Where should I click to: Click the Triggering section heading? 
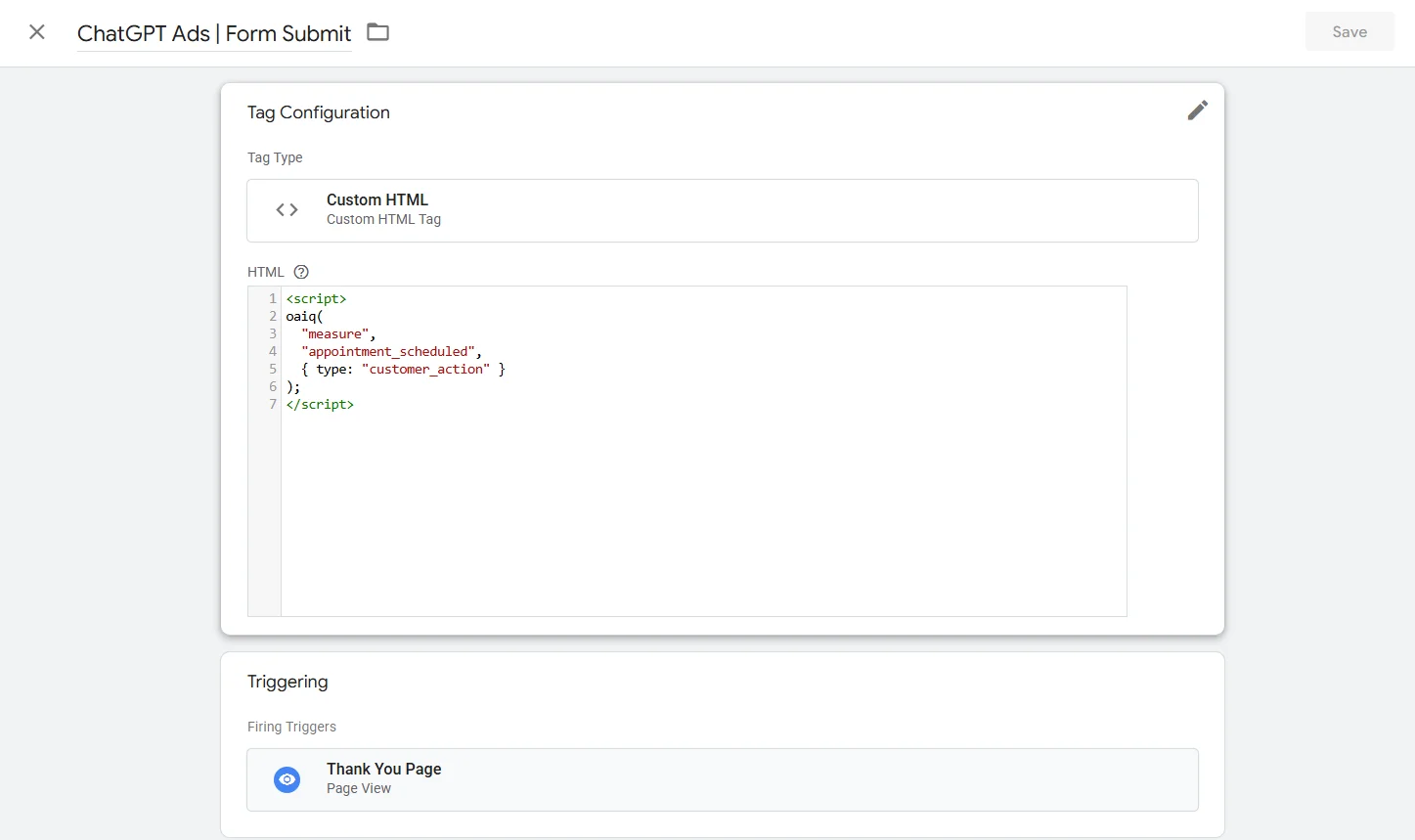click(x=287, y=682)
